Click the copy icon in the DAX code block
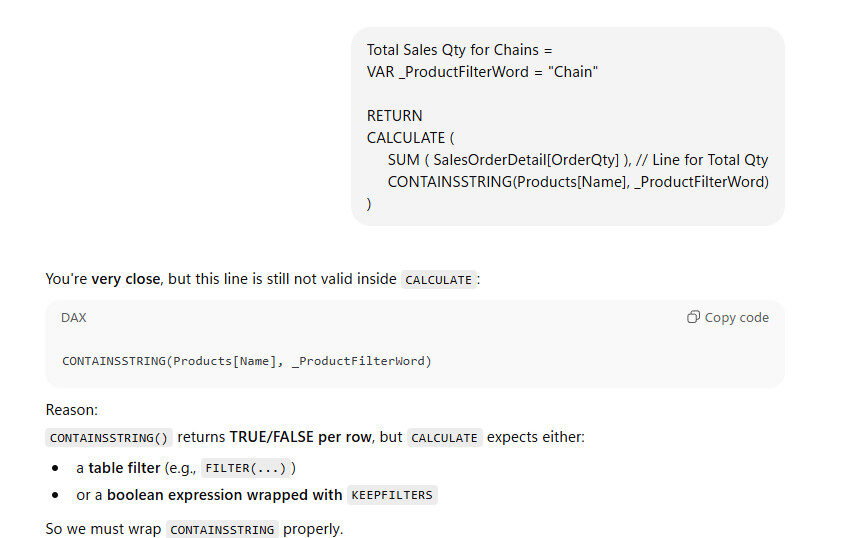 click(693, 317)
